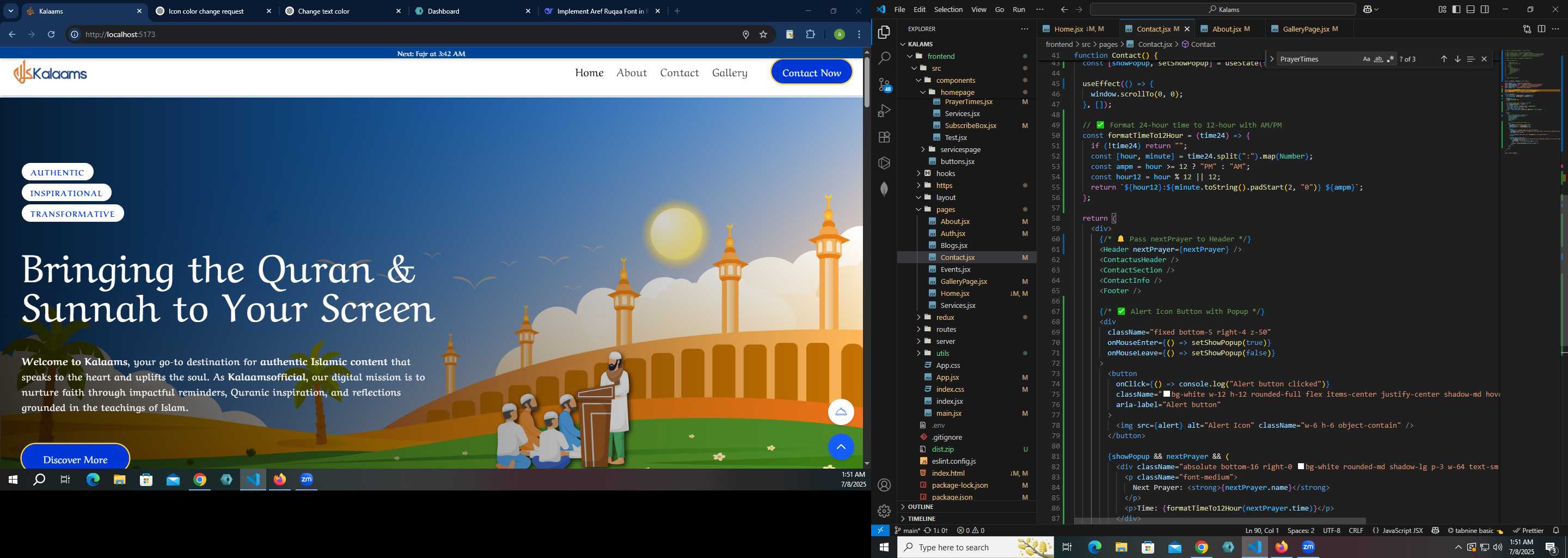Open the Search view in VS Code activity bar
The image size is (1568, 558).
tap(884, 58)
